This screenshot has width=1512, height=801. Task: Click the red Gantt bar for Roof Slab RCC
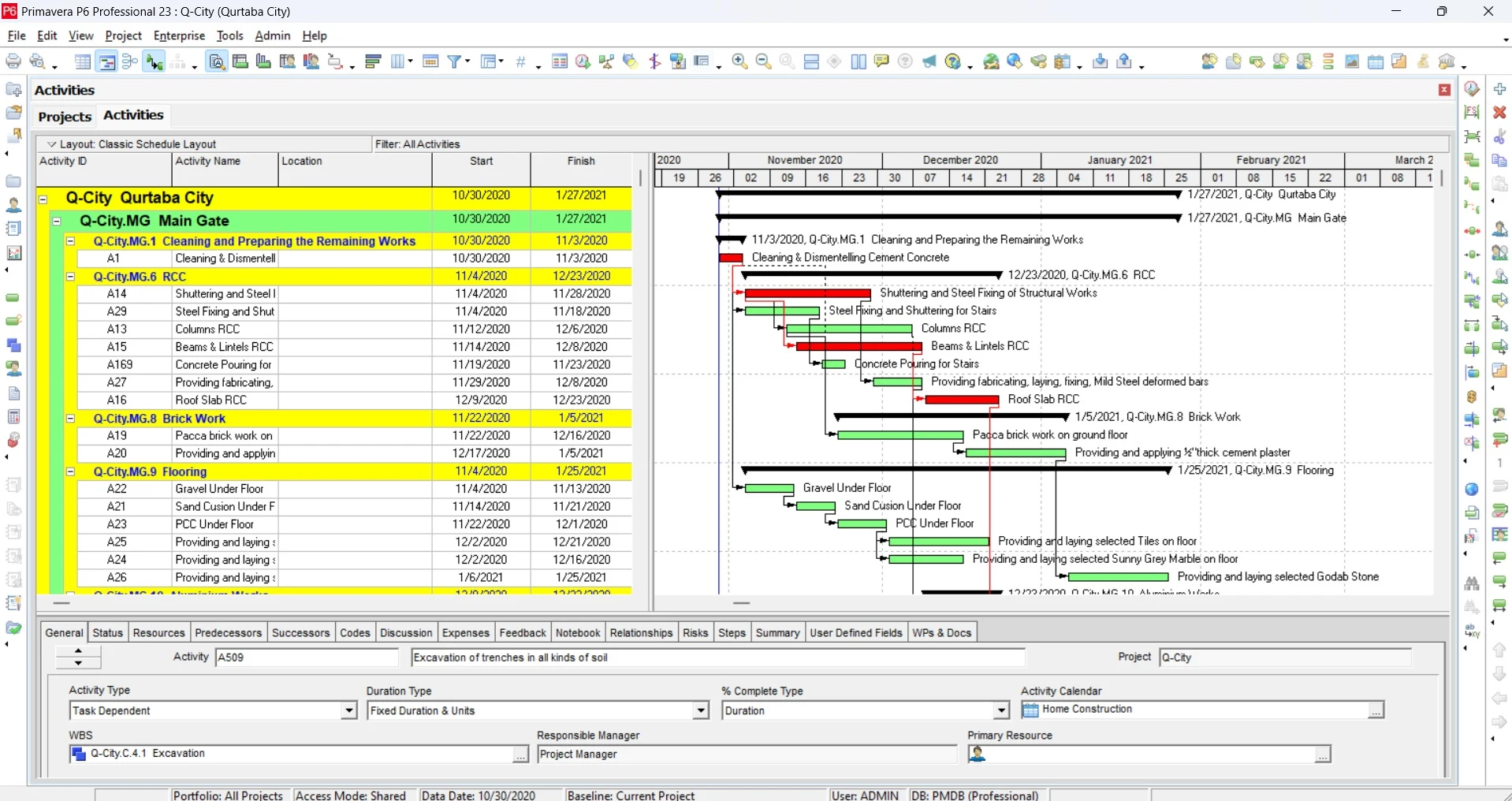962,400
